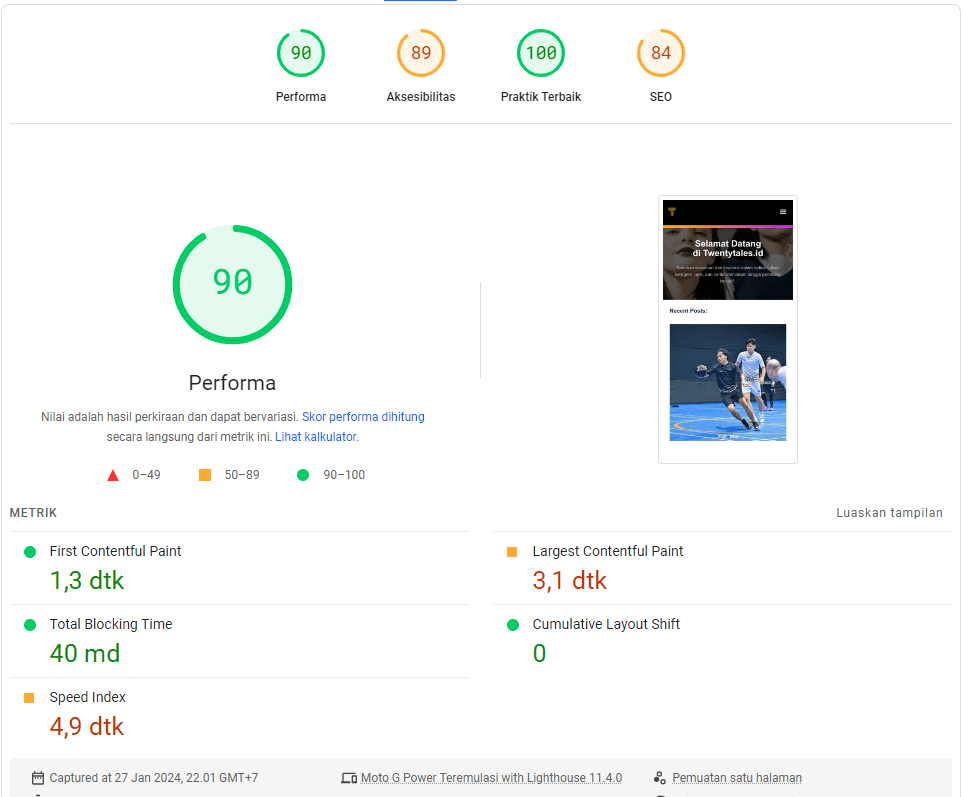Click the Praktik Terbaik score gauge showing 100
Viewport: 963px width, 797px height.
pyautogui.click(x=541, y=53)
